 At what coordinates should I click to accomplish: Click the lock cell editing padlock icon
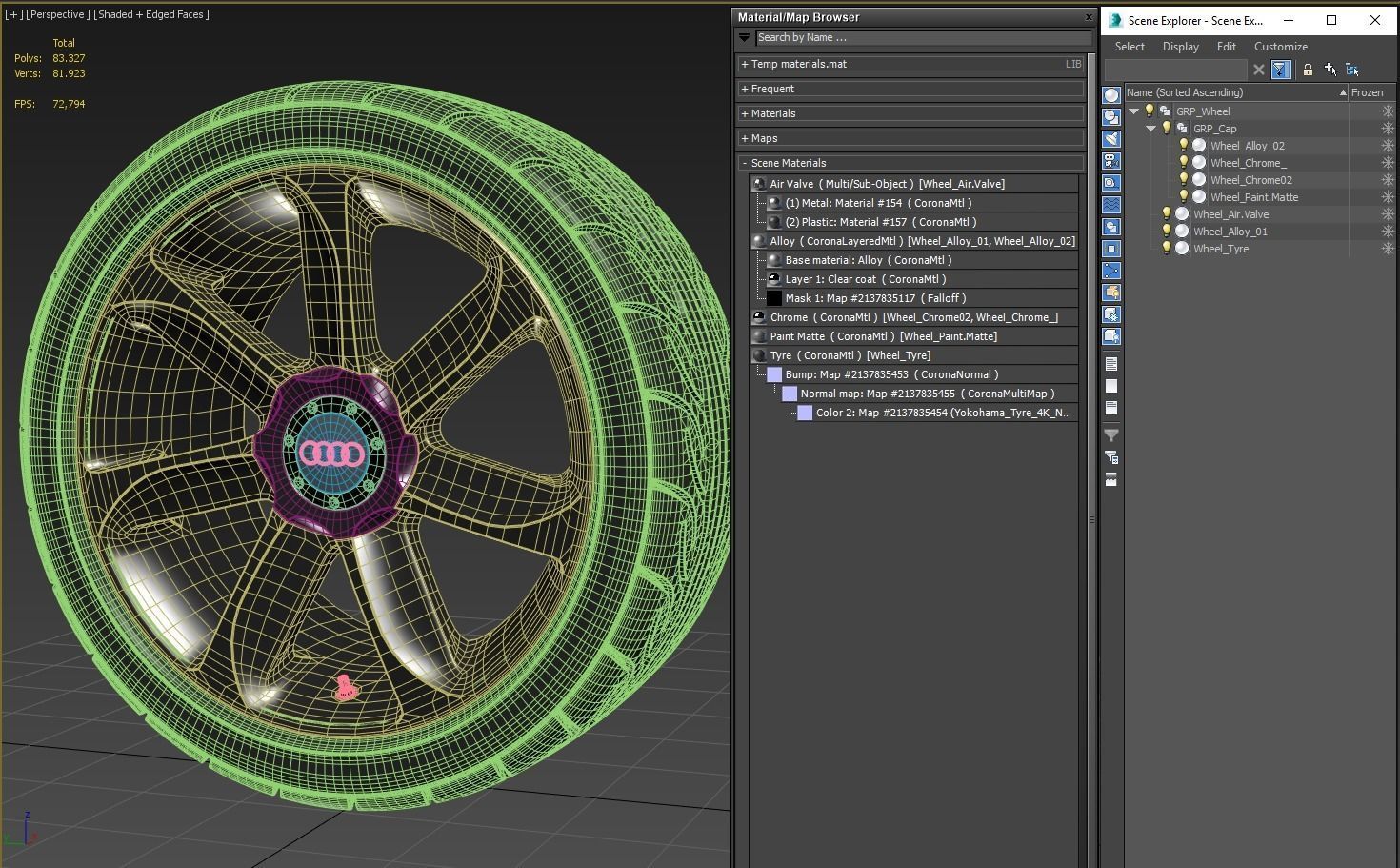pos(1308,70)
